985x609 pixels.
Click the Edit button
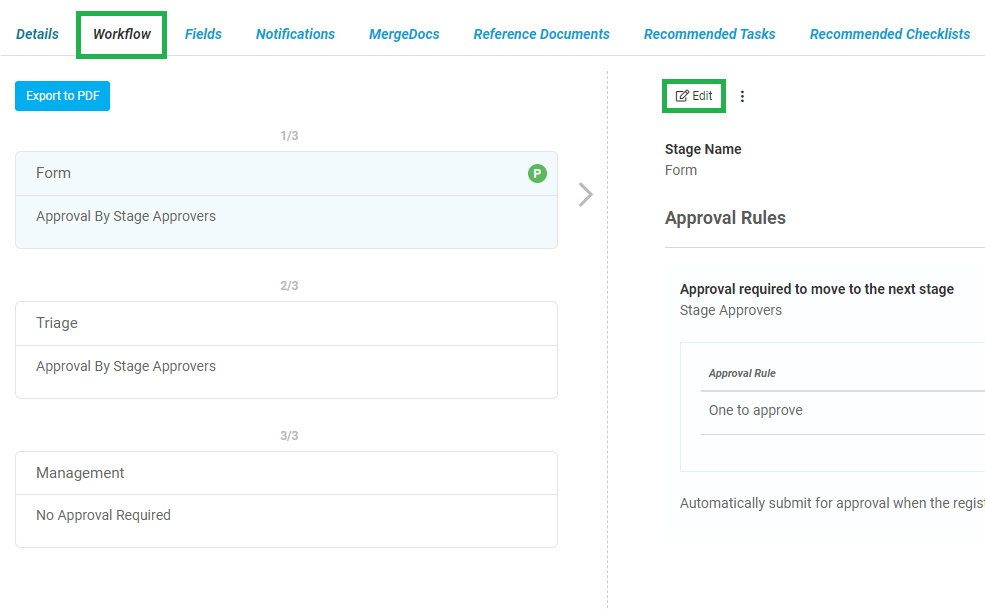click(693, 96)
